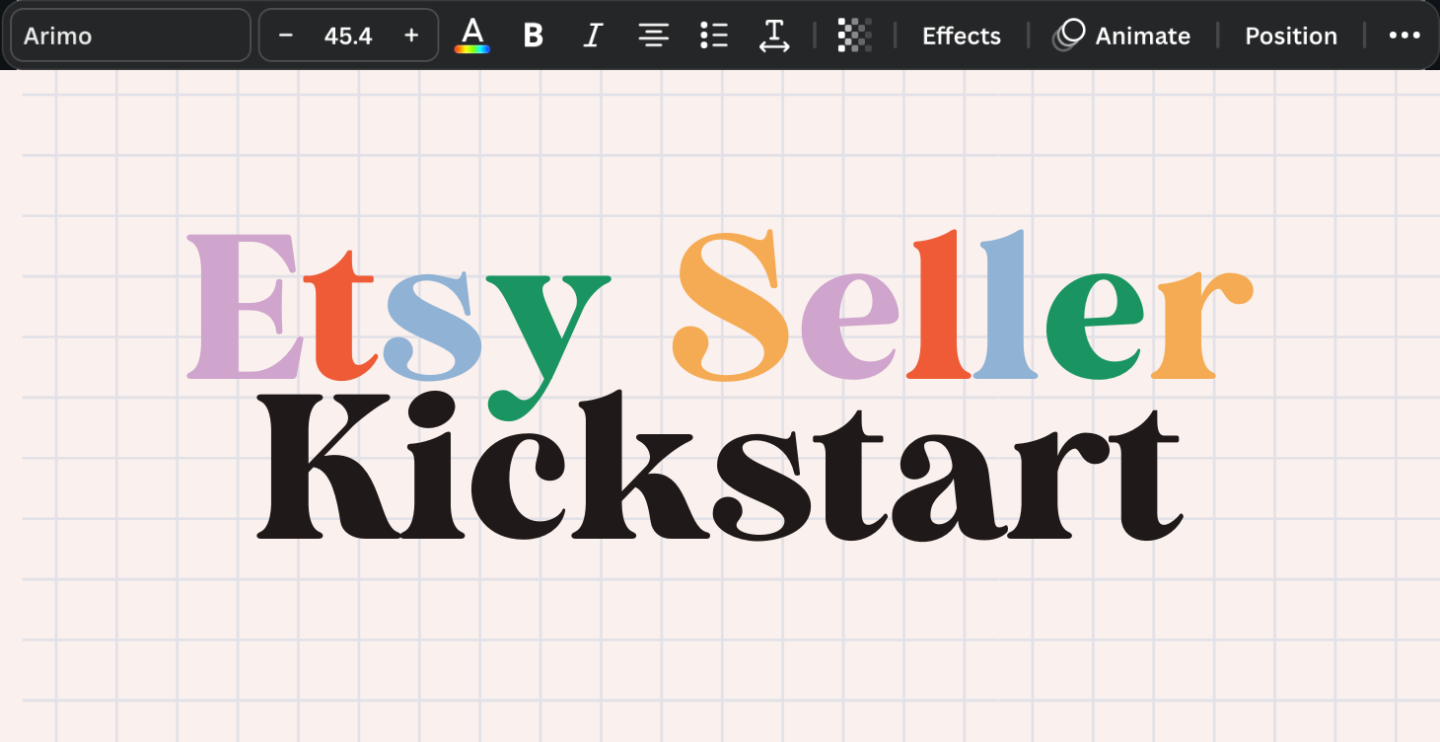Open the transparency checkerboard control
Image resolution: width=1440 pixels, height=742 pixels.
tap(854, 36)
